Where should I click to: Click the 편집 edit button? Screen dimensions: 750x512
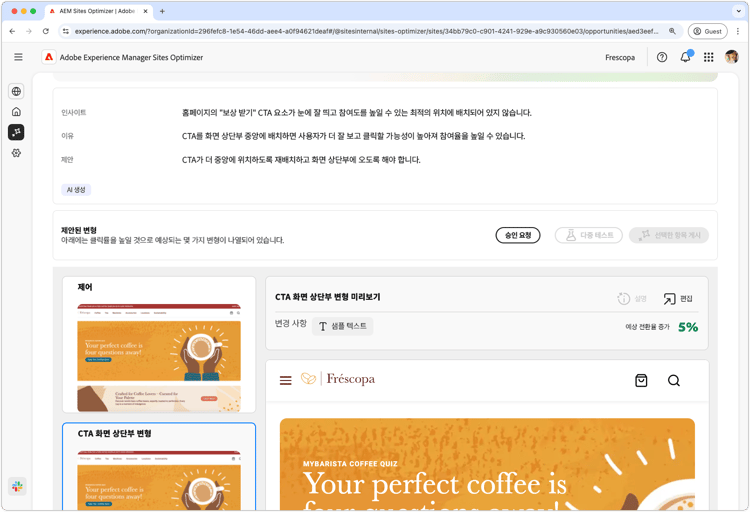point(678,299)
